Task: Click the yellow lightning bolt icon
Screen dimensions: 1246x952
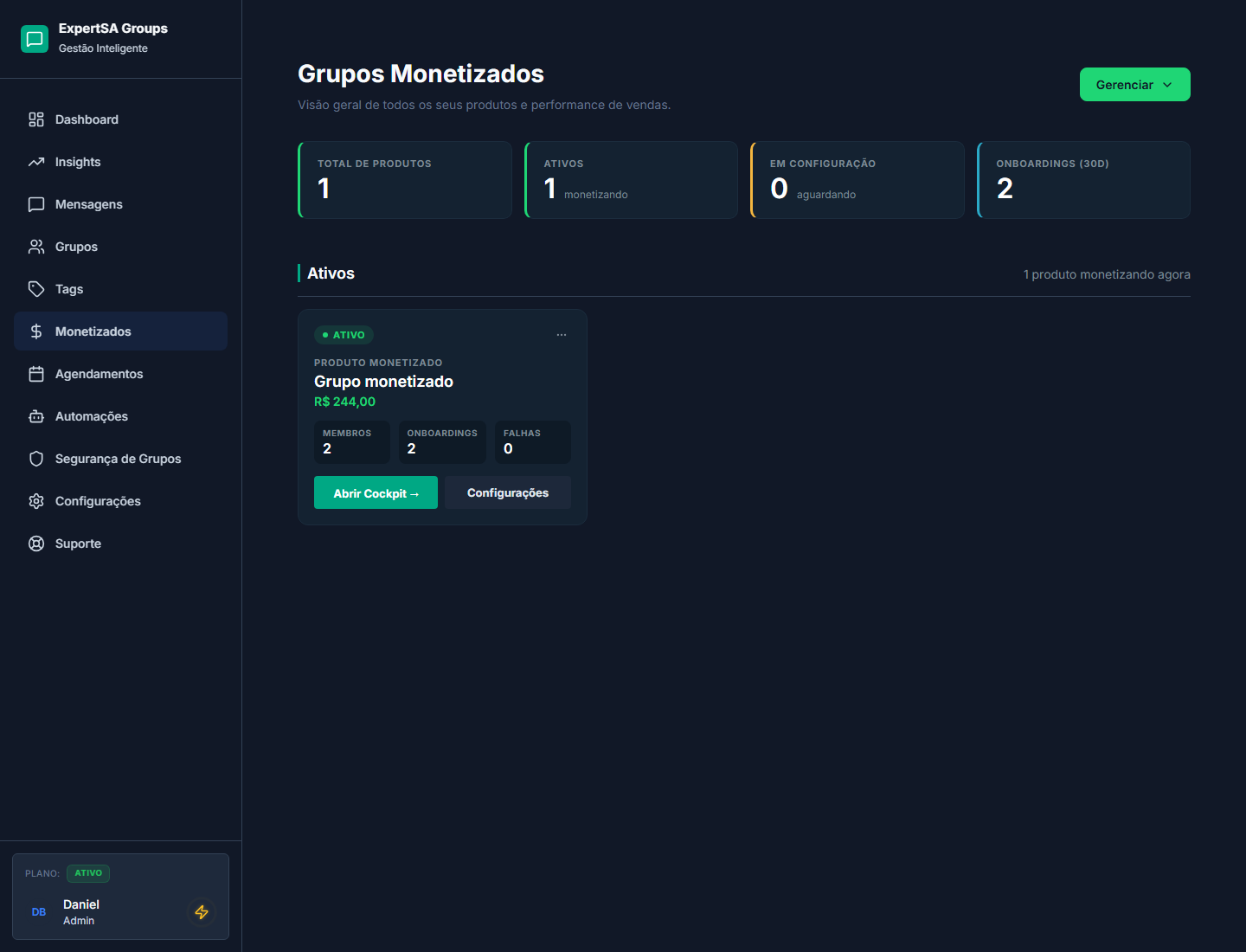Action: pyautogui.click(x=202, y=912)
